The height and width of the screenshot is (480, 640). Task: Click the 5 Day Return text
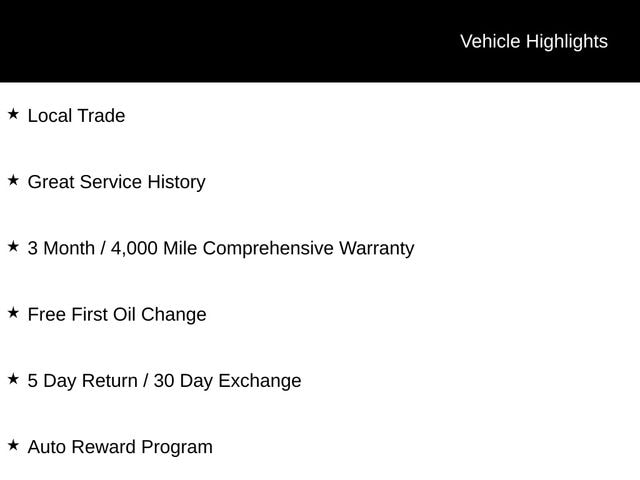tap(83, 381)
